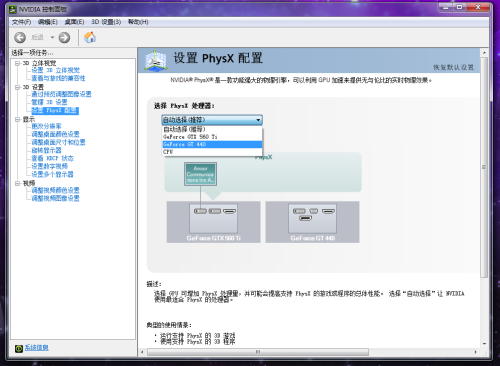Select 查看 HDCP 状态 task
Image resolution: width=500 pixels, height=366 pixels.
pos(52,158)
